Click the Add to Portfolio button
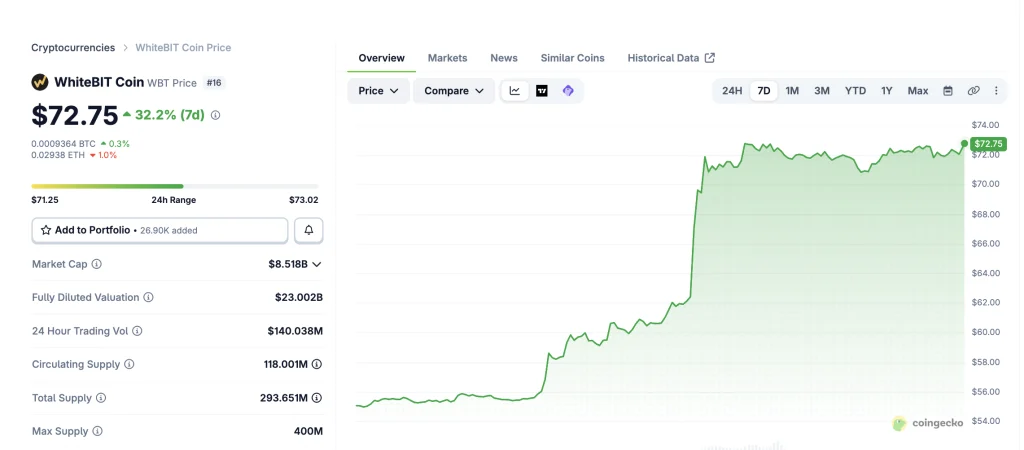The width and height of the screenshot is (1024, 450). (160, 230)
